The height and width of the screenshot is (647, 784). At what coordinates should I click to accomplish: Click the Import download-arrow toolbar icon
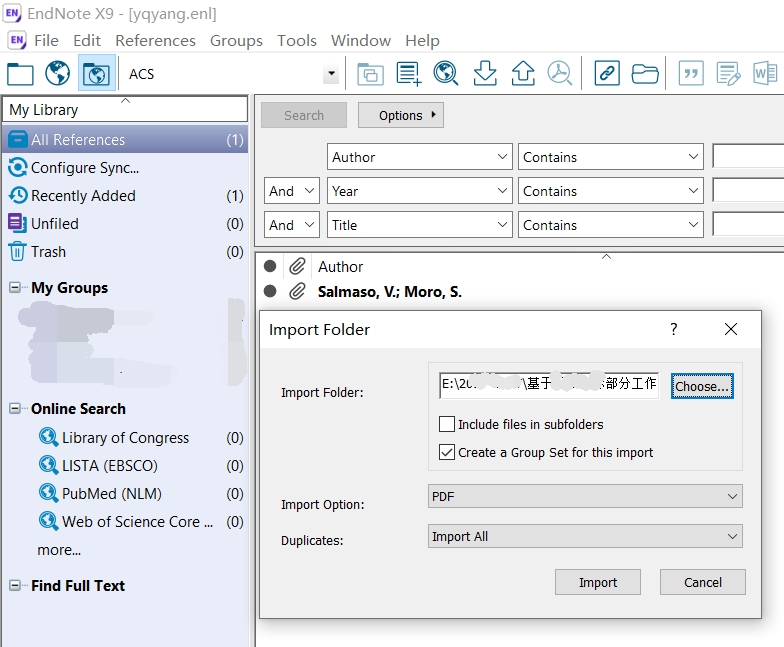[485, 74]
